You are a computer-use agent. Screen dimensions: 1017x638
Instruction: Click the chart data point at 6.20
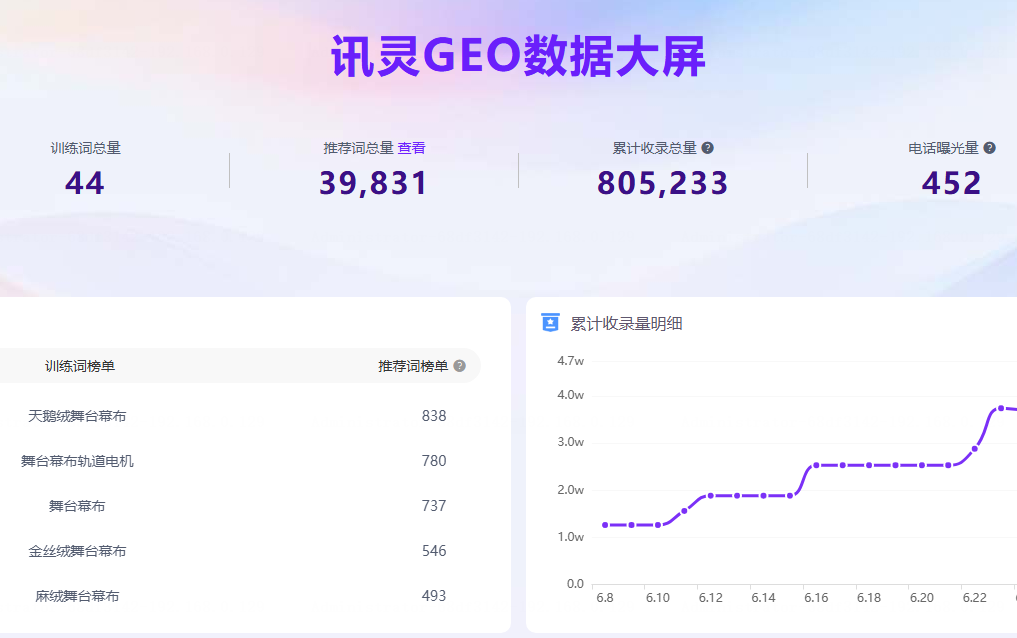(x=922, y=466)
